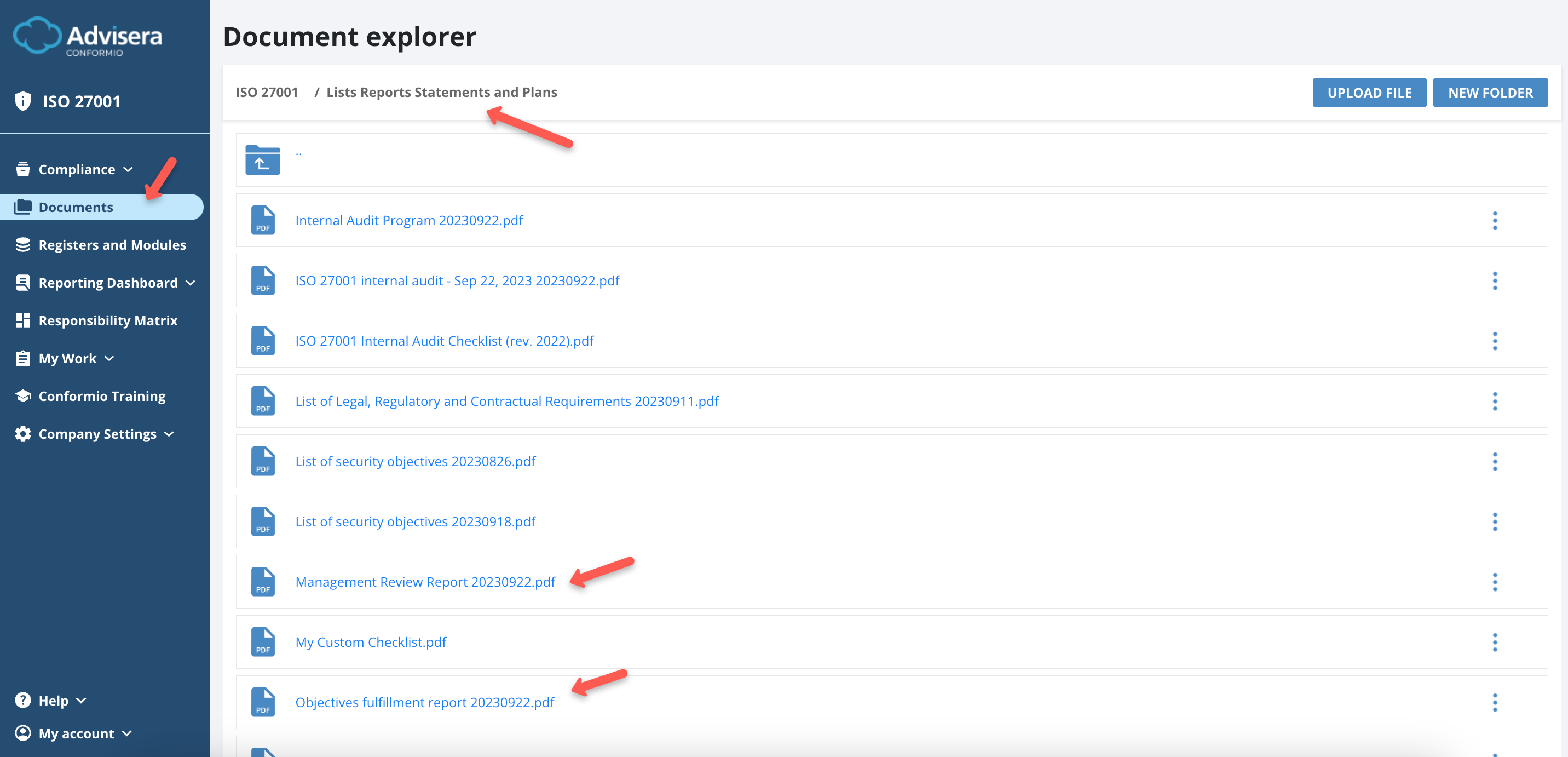Image resolution: width=1568 pixels, height=757 pixels.
Task: Expand the My Work section chevron
Action: click(109, 358)
